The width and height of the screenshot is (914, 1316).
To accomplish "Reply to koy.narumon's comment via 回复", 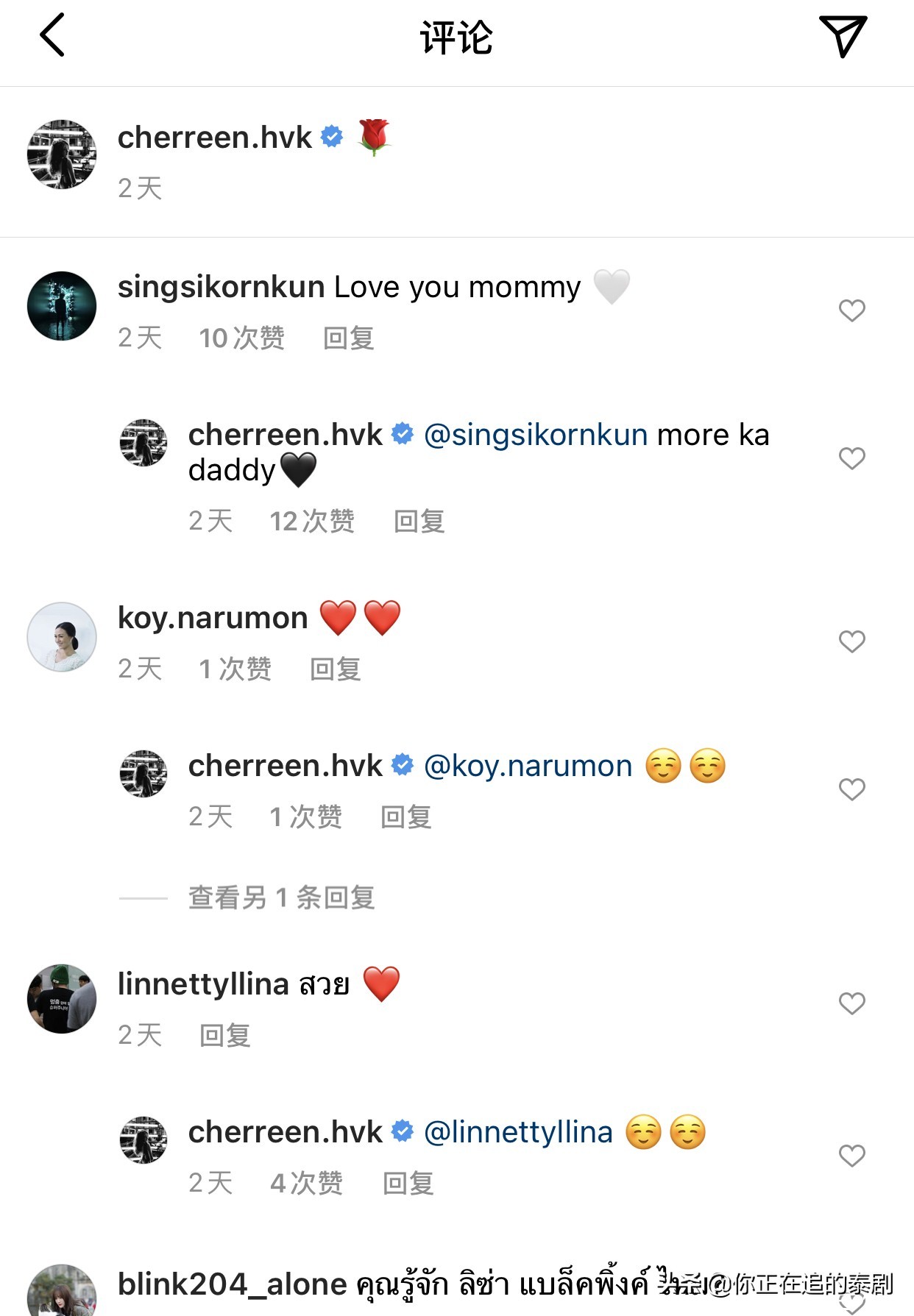I will 336,669.
